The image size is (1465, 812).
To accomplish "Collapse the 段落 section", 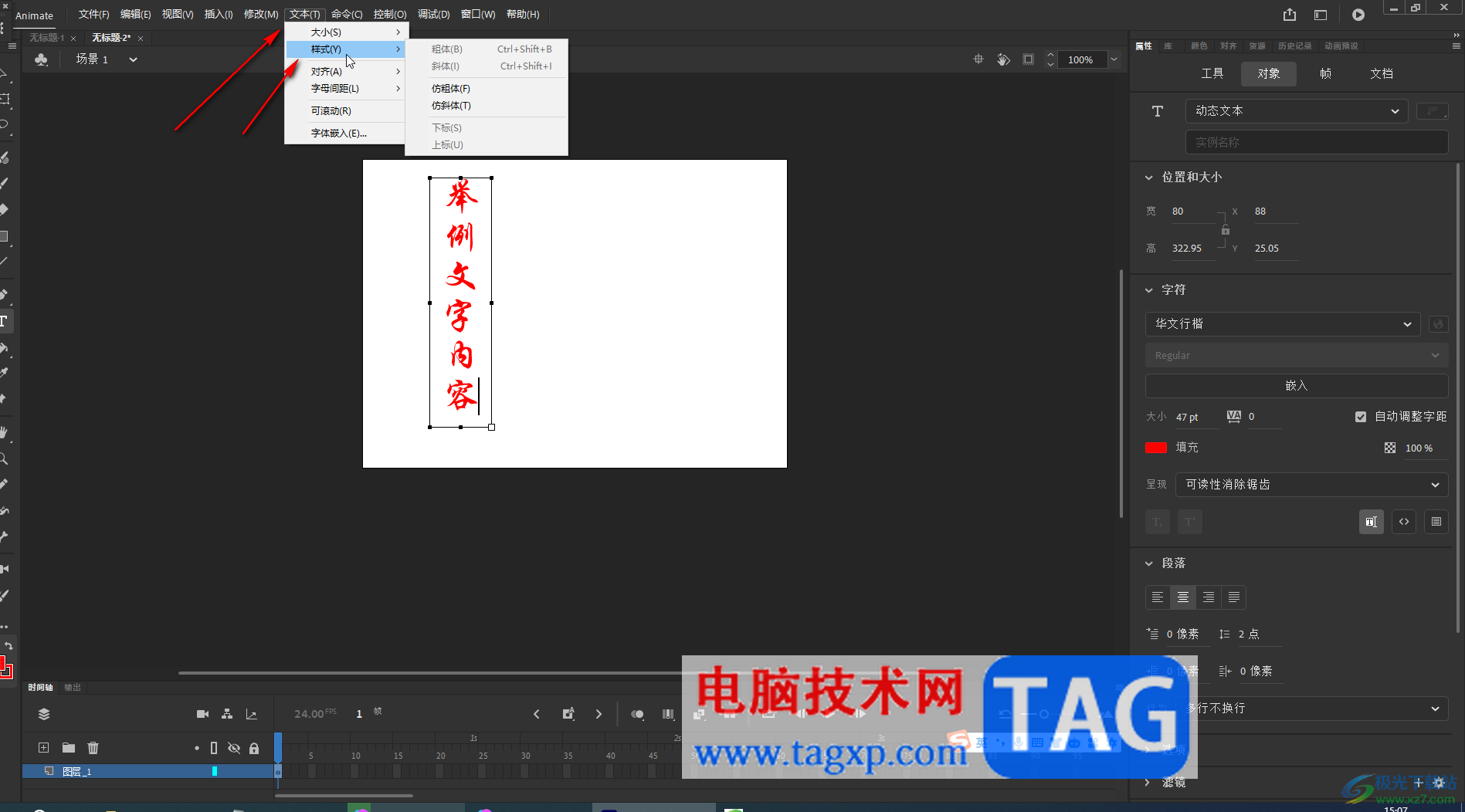I will pyautogui.click(x=1149, y=563).
